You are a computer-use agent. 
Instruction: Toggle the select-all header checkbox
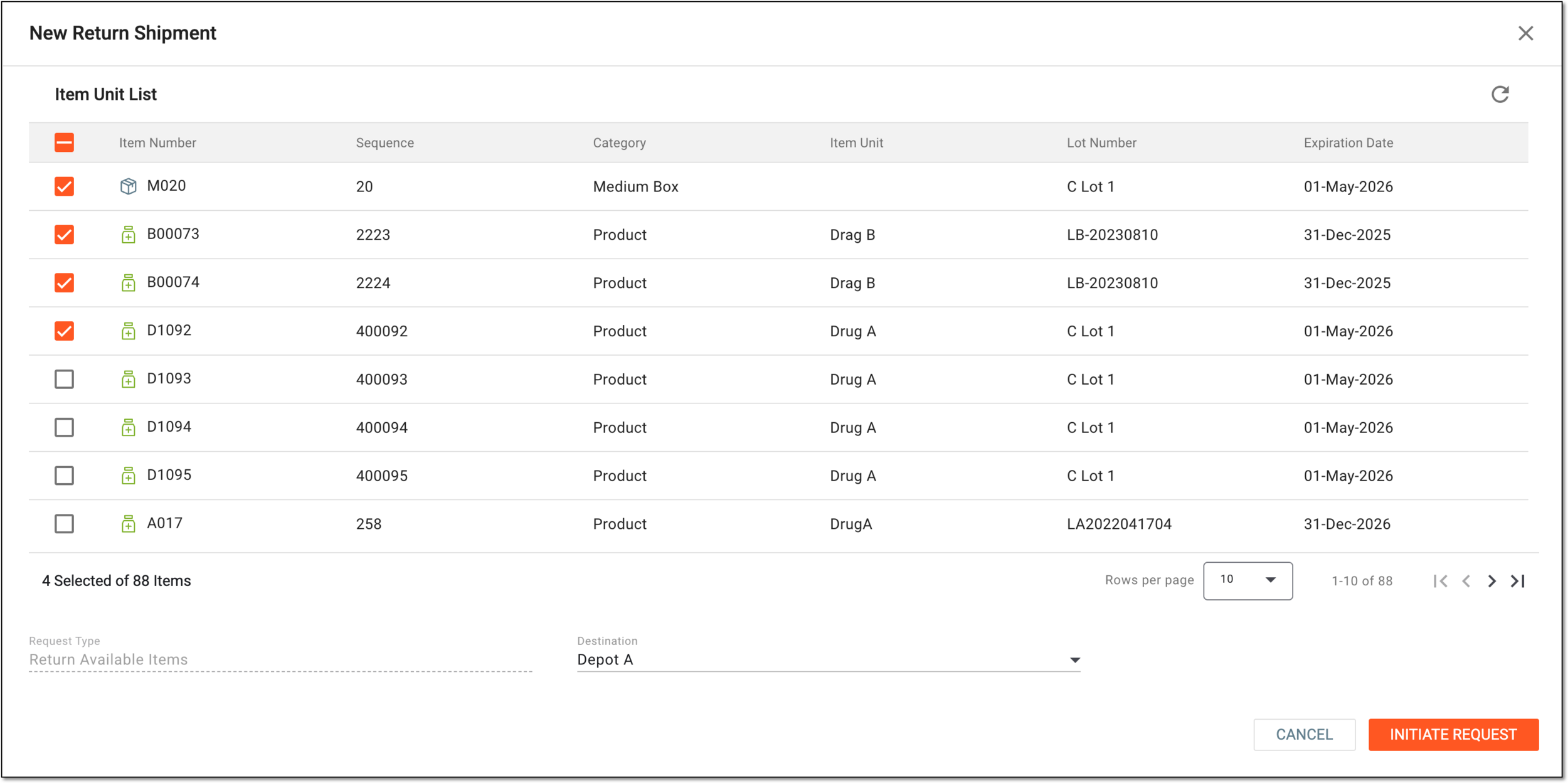(64, 142)
